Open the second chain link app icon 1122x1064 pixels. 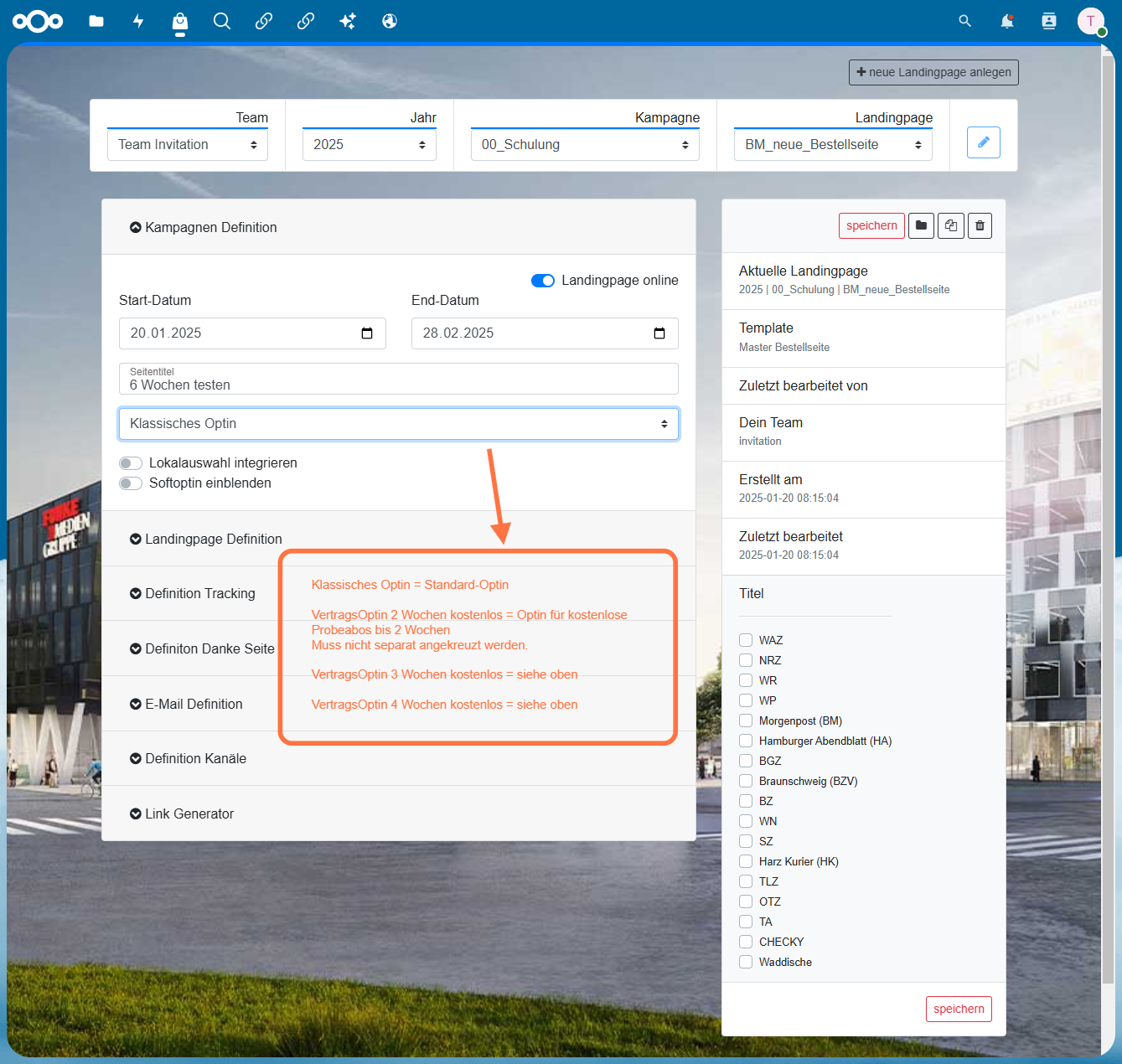coord(306,21)
